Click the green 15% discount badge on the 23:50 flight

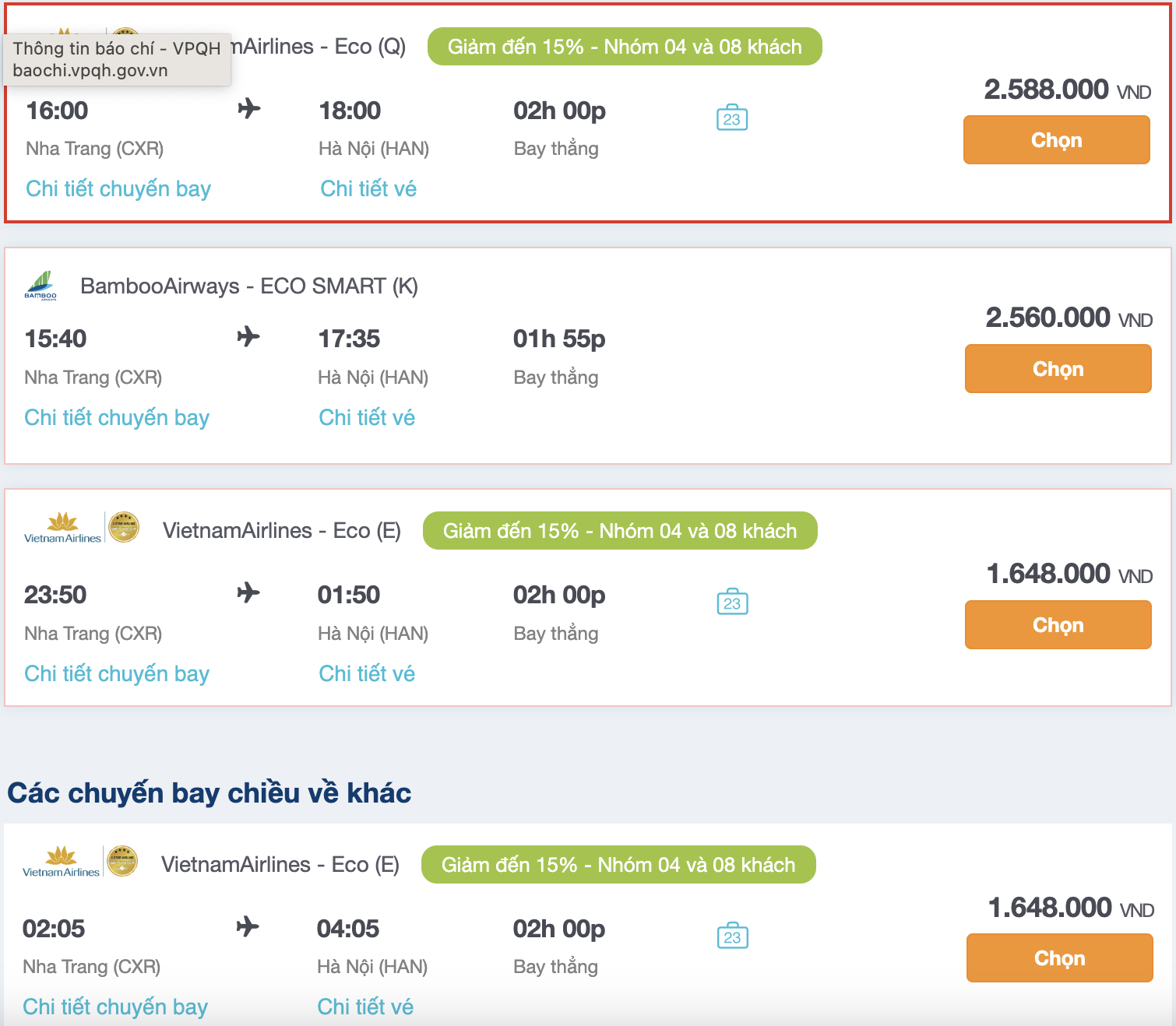pyautogui.click(x=619, y=530)
